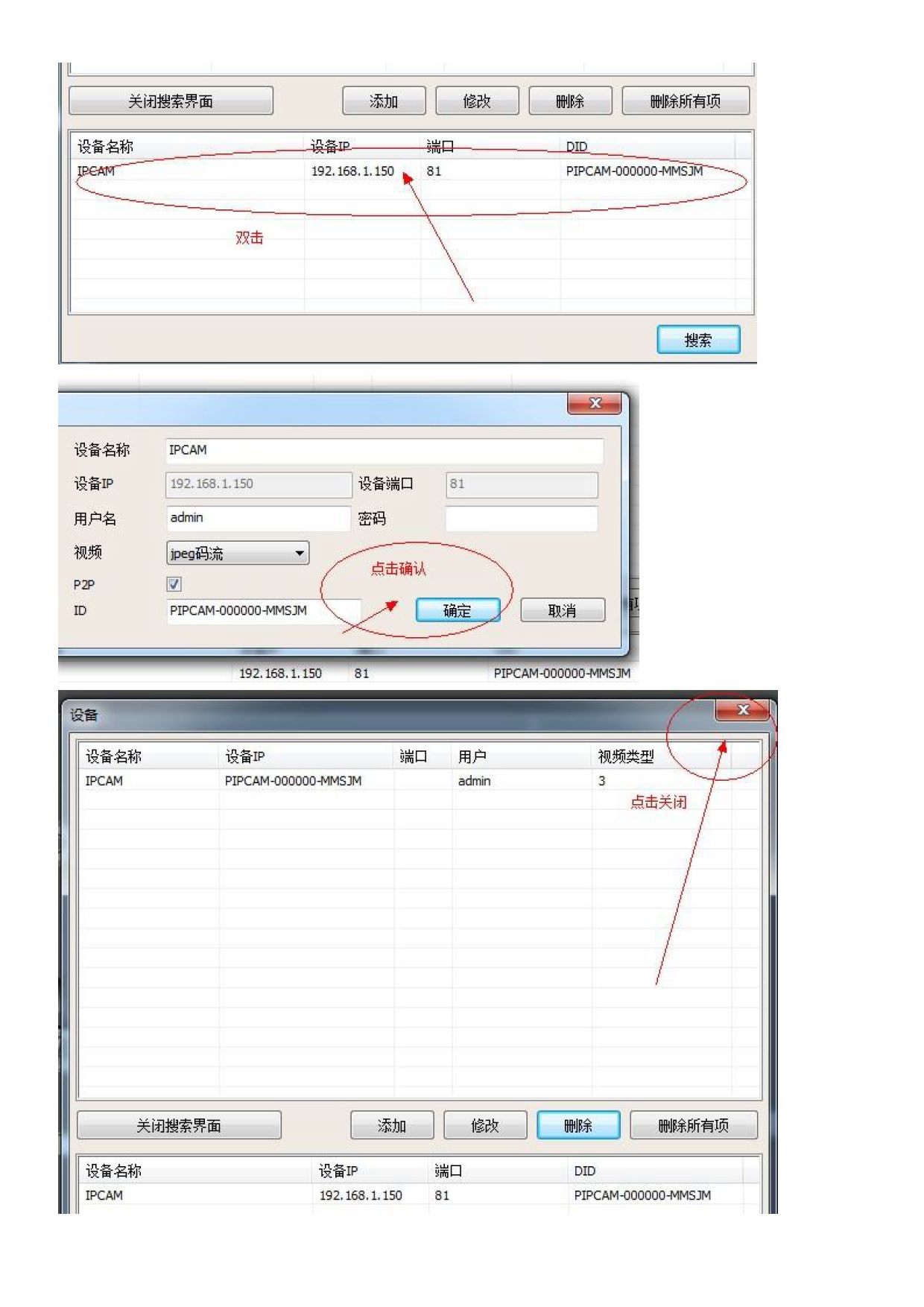This screenshot has width=924, height=1307.
Task: Toggle the P2P checkbox
Action: point(174,584)
